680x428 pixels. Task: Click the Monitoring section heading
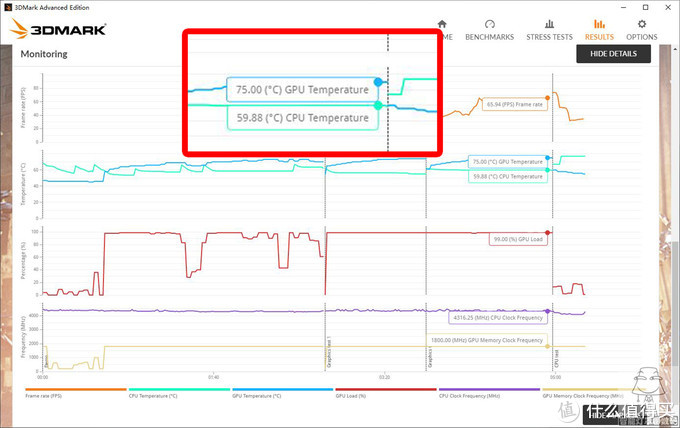tap(44, 54)
